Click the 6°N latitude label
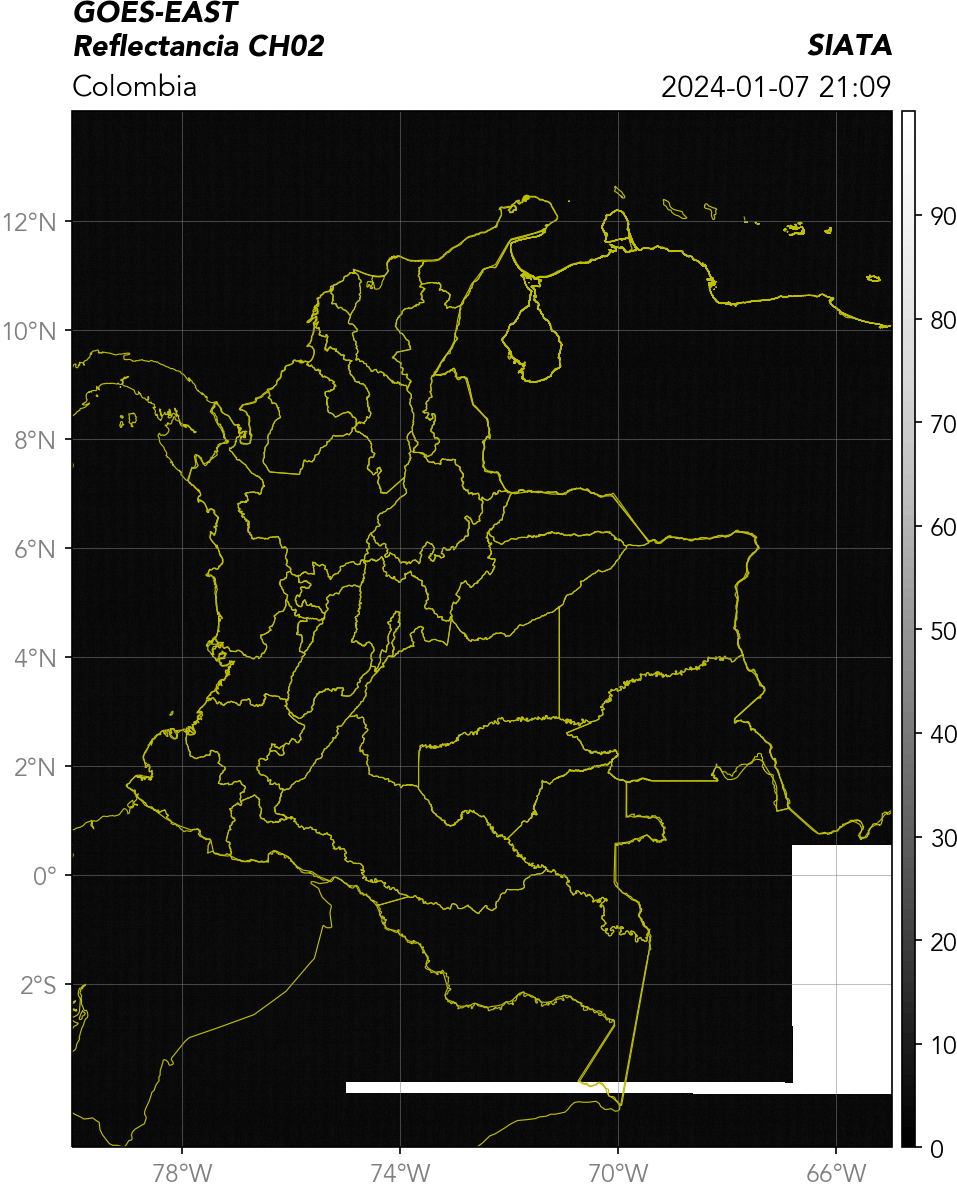957x1188 pixels. click(x=35, y=549)
